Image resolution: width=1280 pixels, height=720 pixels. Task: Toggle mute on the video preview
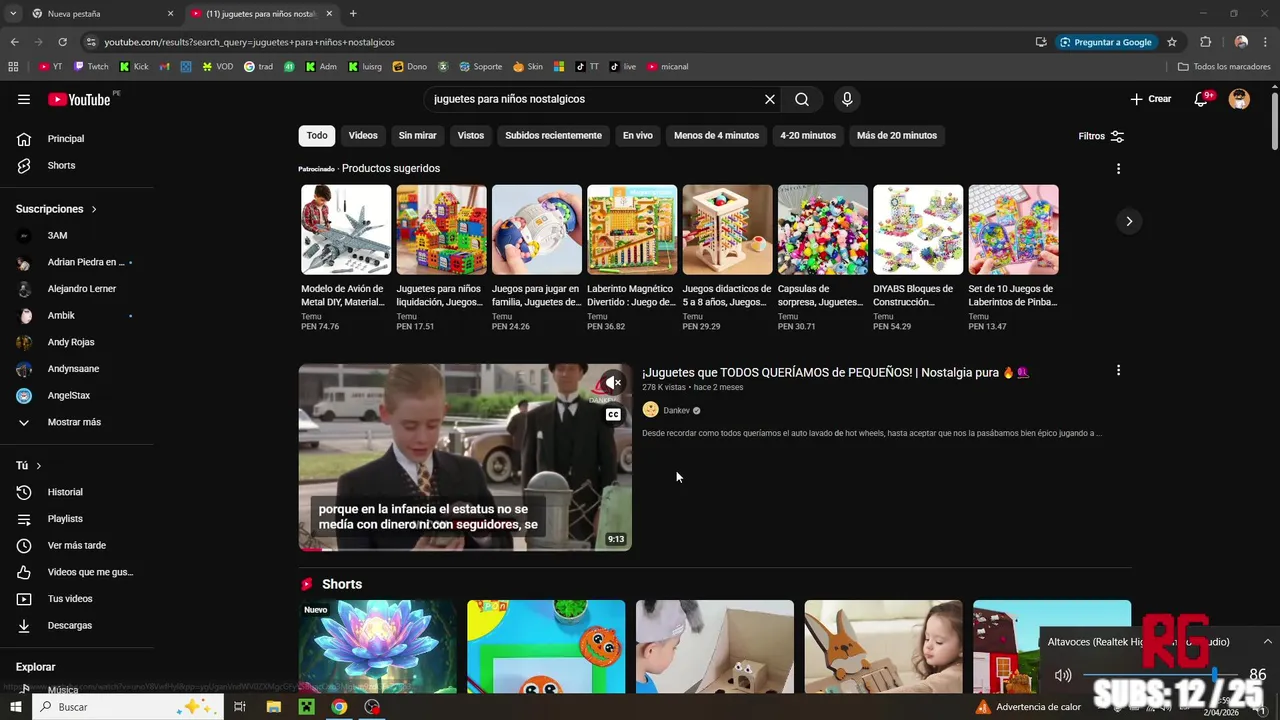pos(613,383)
